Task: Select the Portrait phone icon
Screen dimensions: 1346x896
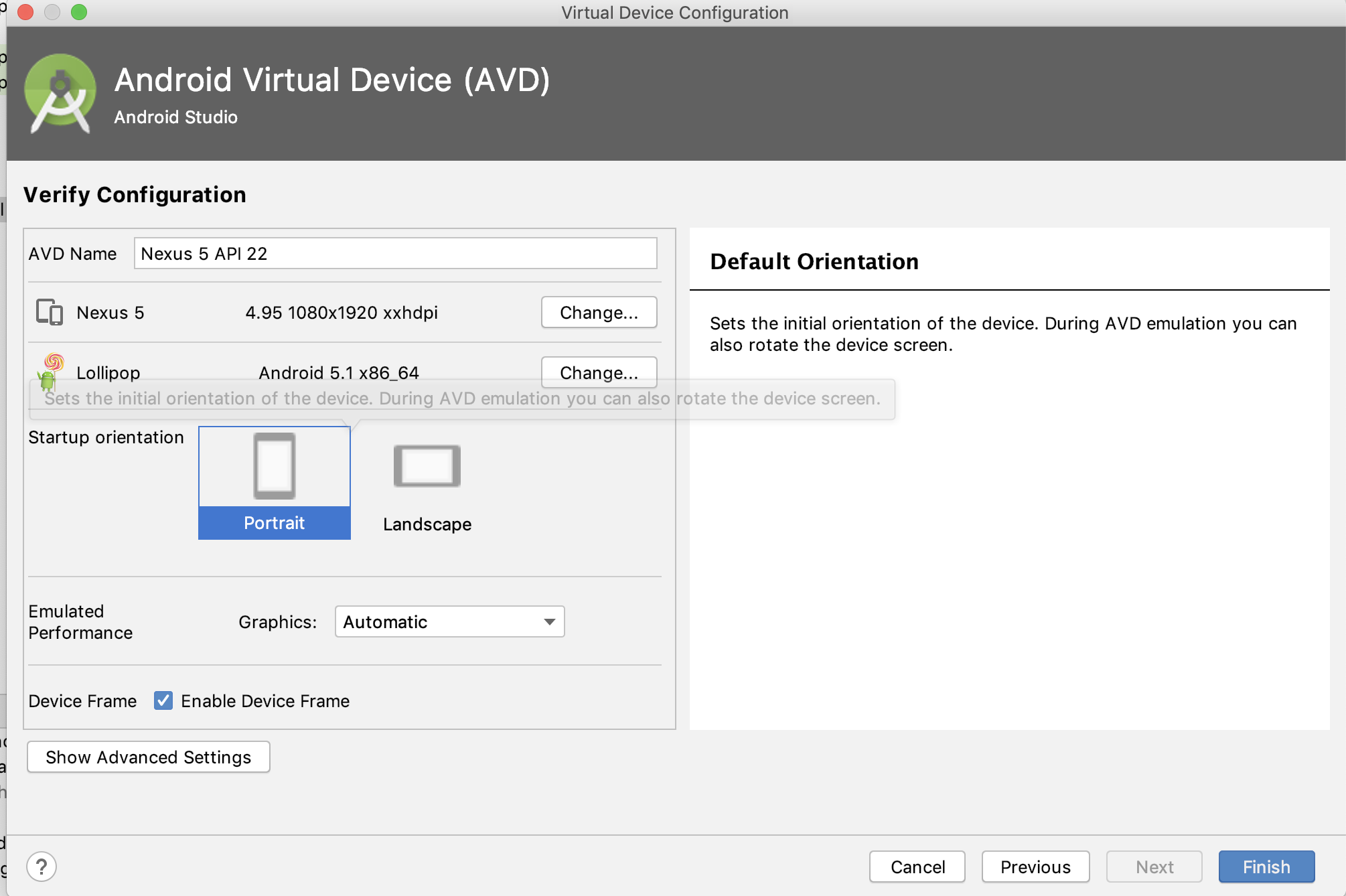Action: click(274, 466)
